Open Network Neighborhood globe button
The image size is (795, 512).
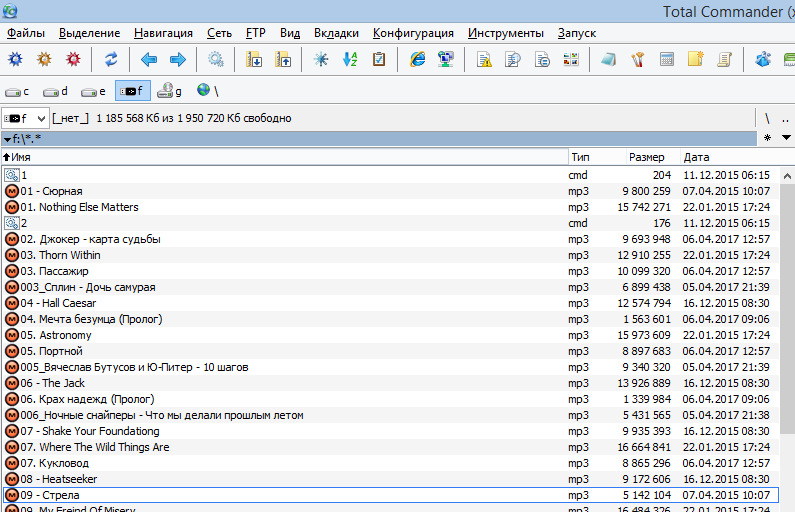click(x=208, y=91)
